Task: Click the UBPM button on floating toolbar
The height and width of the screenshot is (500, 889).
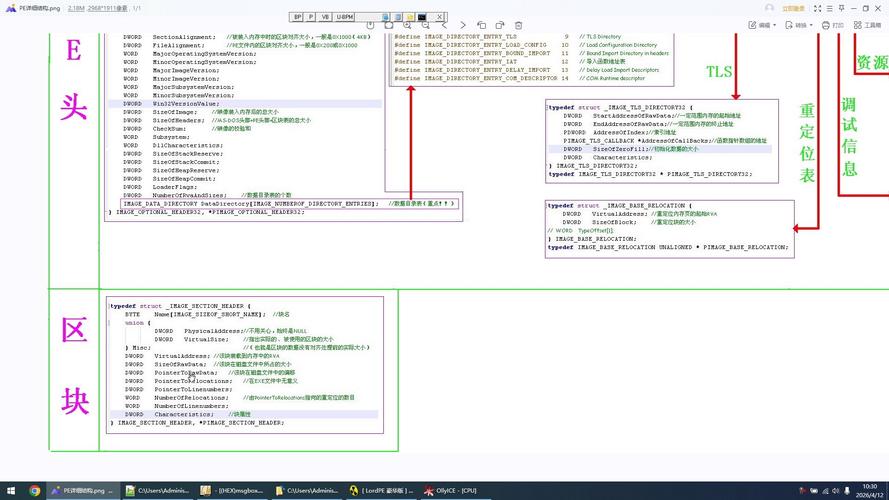Action: tap(344, 17)
